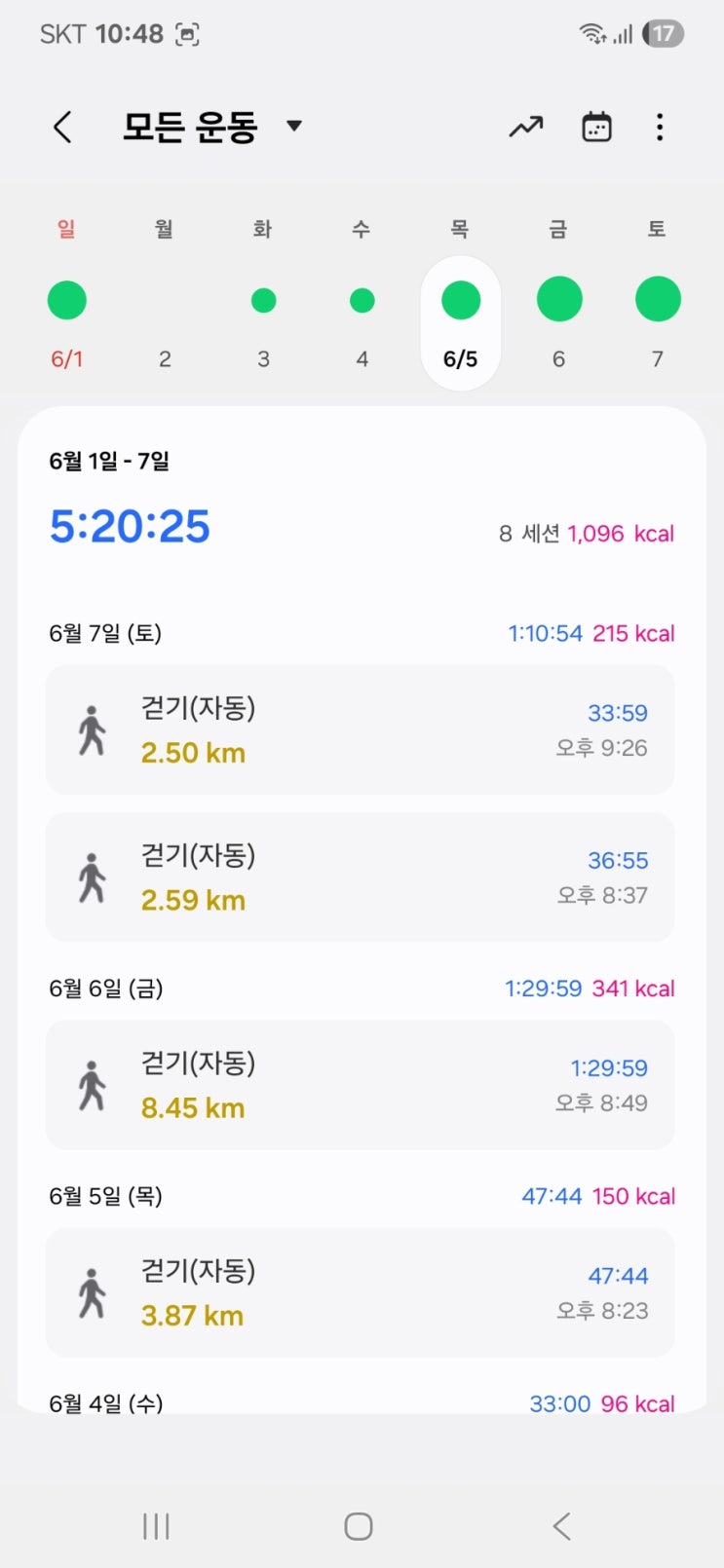Image resolution: width=724 pixels, height=1568 pixels.
Task: Tap Android home navigation button
Action: pos(359,1526)
